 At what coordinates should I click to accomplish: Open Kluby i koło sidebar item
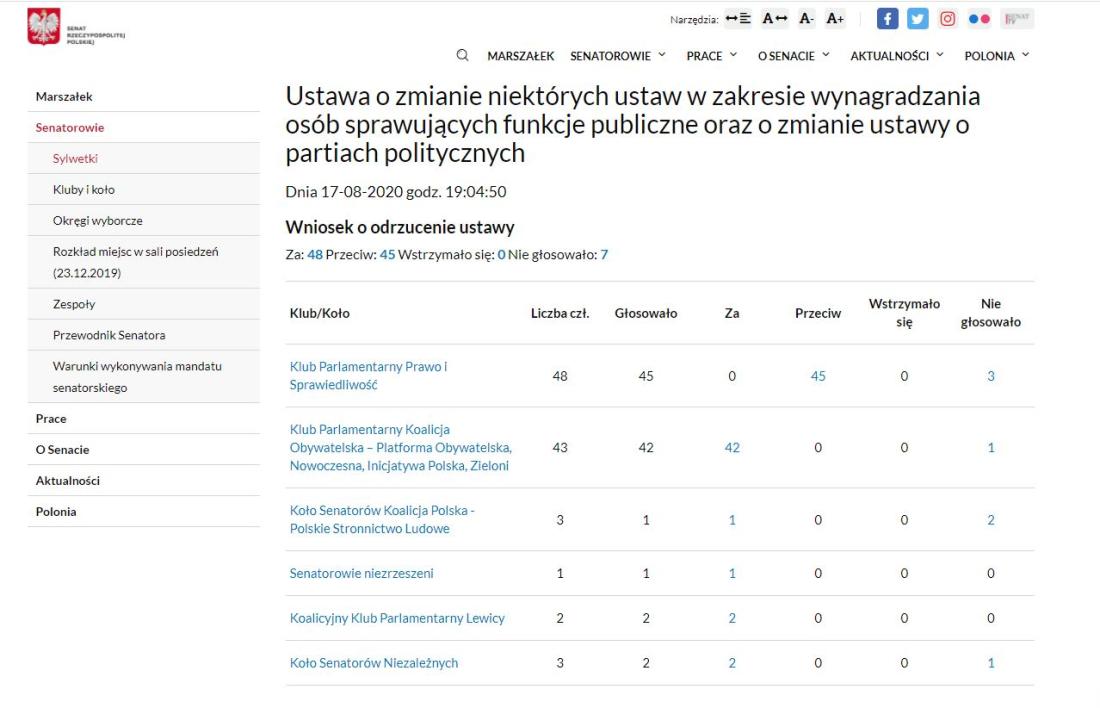[x=143, y=189]
